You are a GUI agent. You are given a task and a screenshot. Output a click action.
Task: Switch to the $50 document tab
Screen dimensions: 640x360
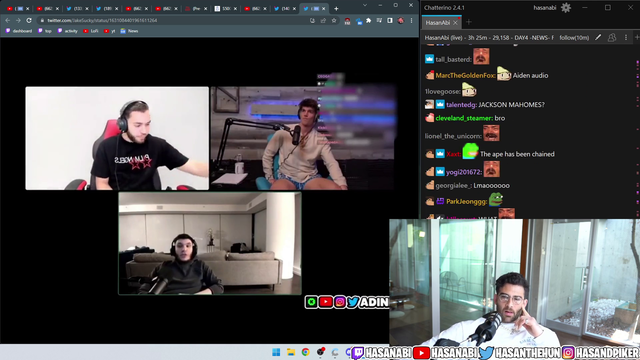tap(225, 9)
